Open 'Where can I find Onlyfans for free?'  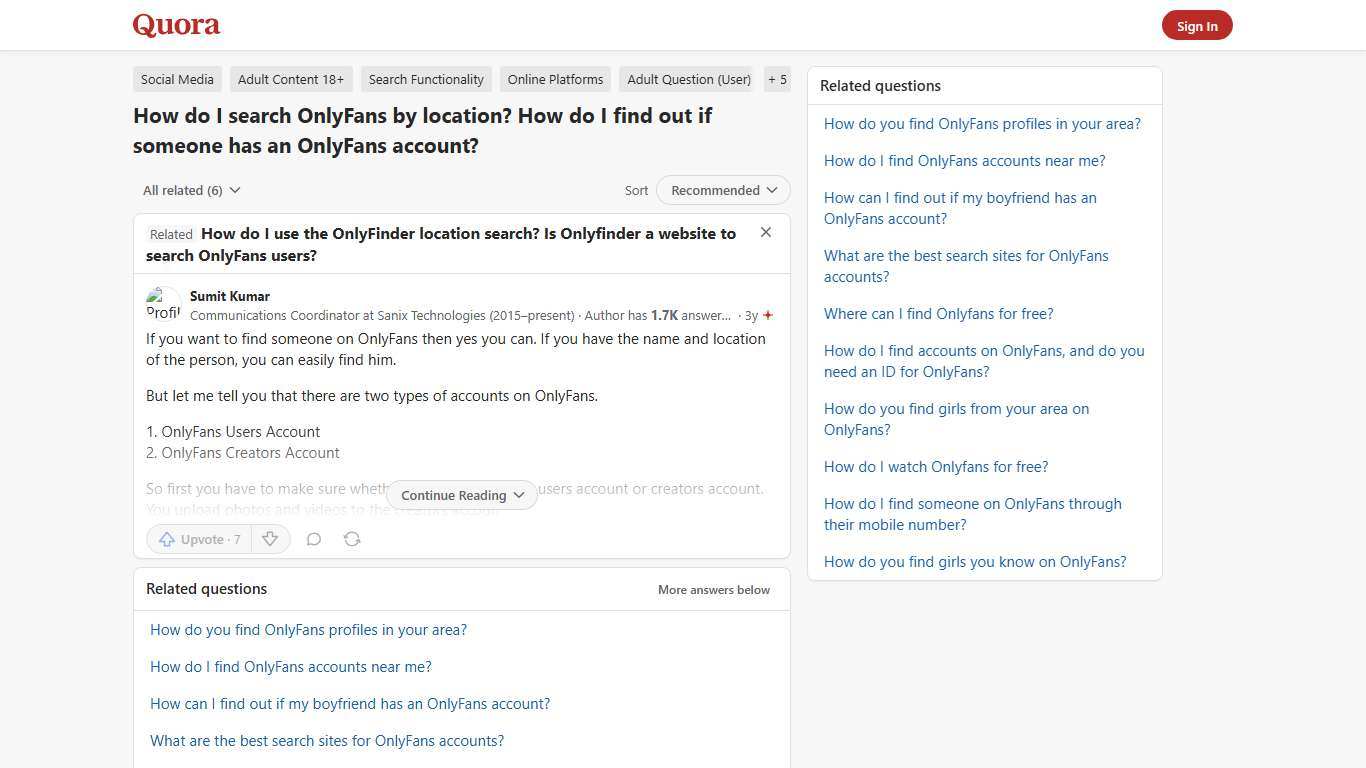point(938,313)
